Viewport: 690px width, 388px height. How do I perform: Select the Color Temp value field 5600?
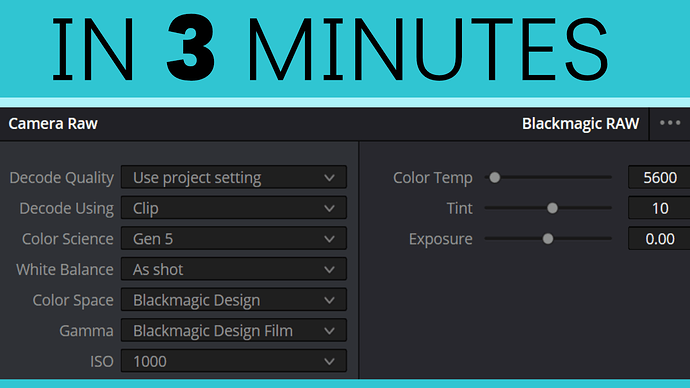point(659,177)
